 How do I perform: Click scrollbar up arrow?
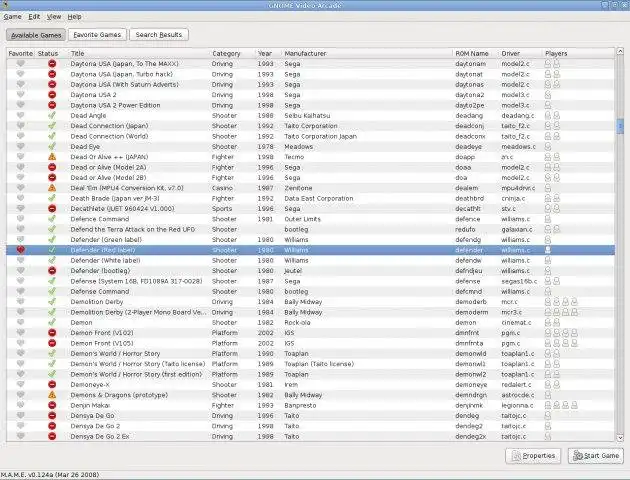coord(620,51)
